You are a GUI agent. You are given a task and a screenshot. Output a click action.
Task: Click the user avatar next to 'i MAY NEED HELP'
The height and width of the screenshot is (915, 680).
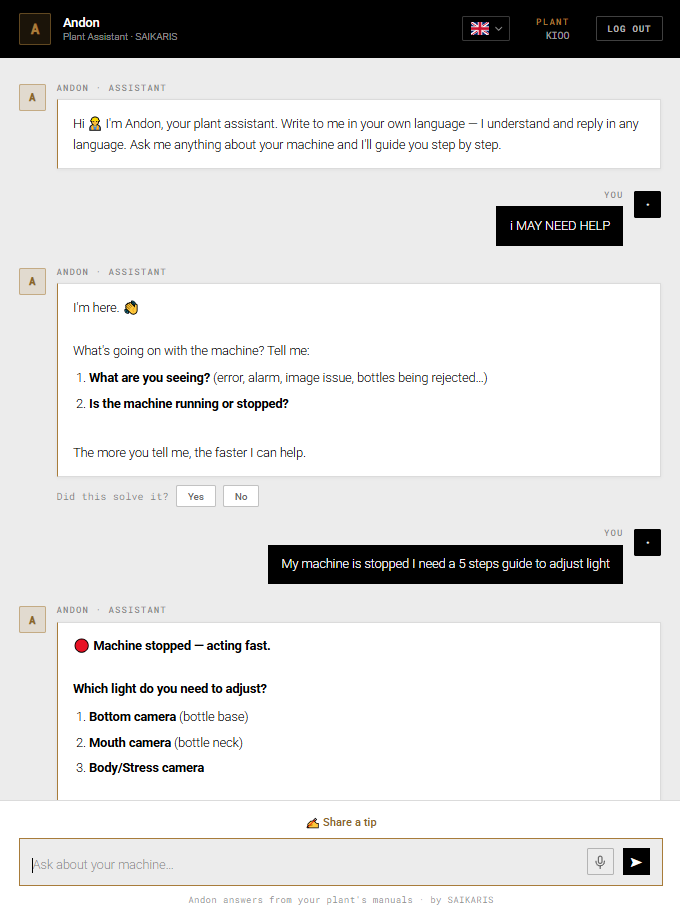click(647, 204)
